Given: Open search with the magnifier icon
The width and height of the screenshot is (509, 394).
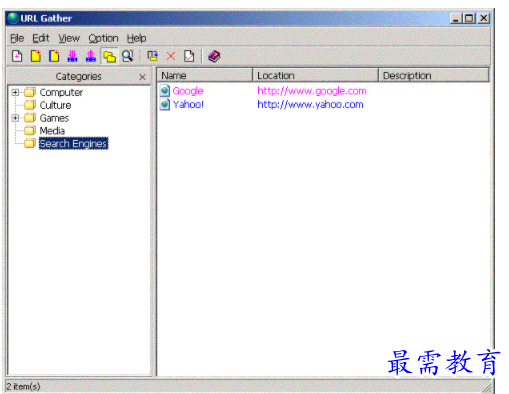Looking at the screenshot, I should pos(127,56).
